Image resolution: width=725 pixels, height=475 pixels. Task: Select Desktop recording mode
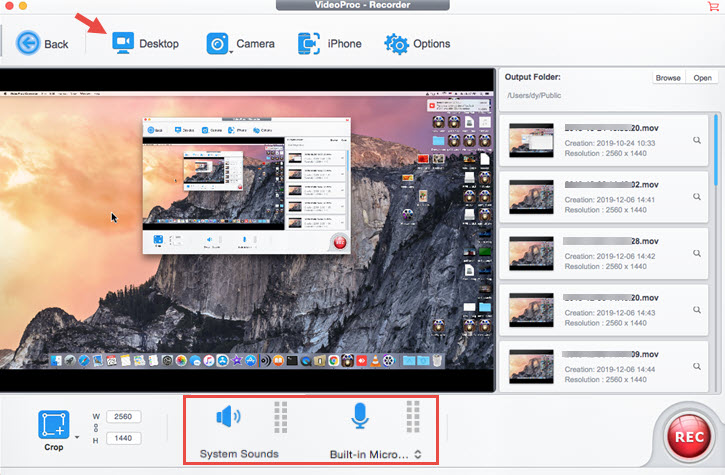(146, 43)
